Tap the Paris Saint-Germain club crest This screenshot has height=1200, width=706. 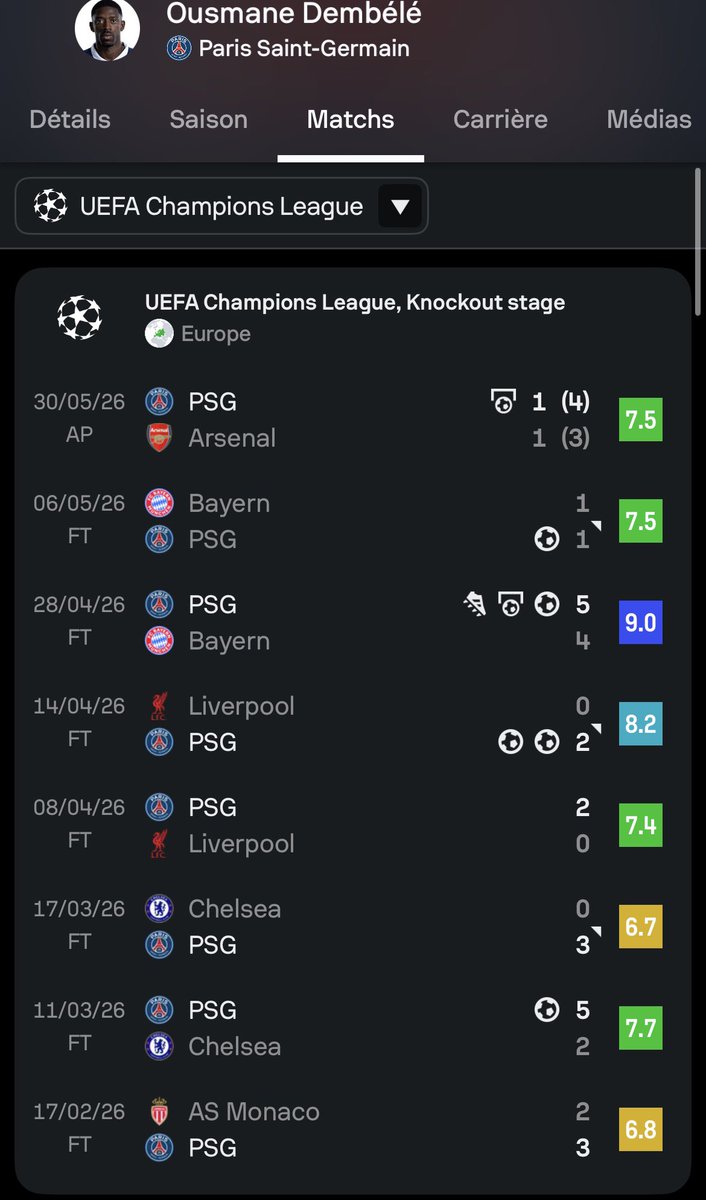click(178, 48)
